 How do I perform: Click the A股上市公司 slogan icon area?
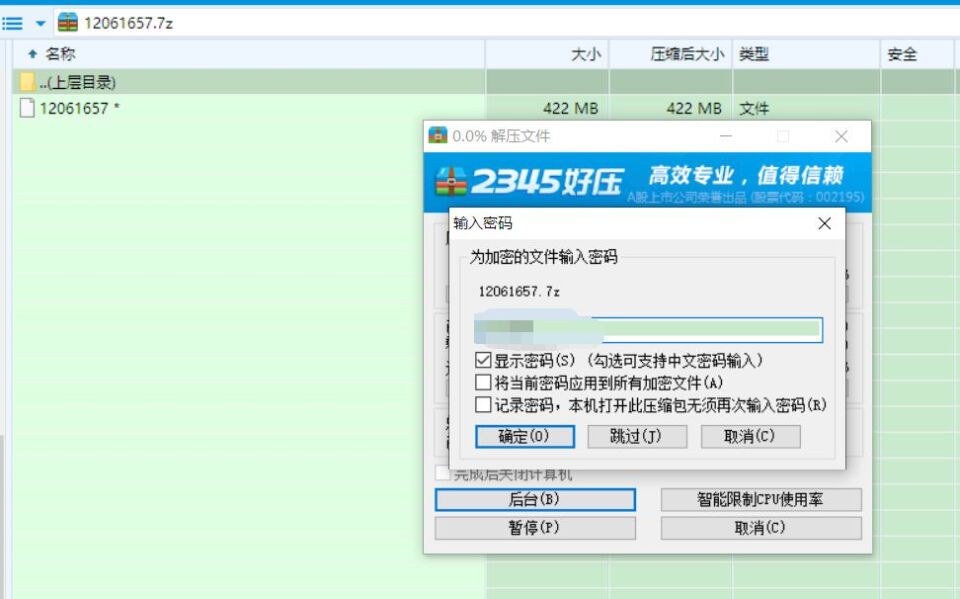745,196
